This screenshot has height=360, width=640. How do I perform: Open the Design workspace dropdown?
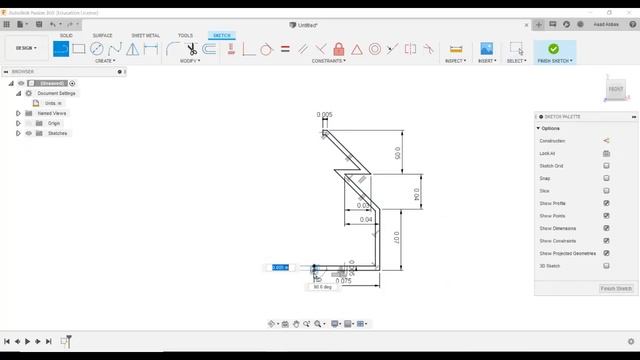coord(26,48)
